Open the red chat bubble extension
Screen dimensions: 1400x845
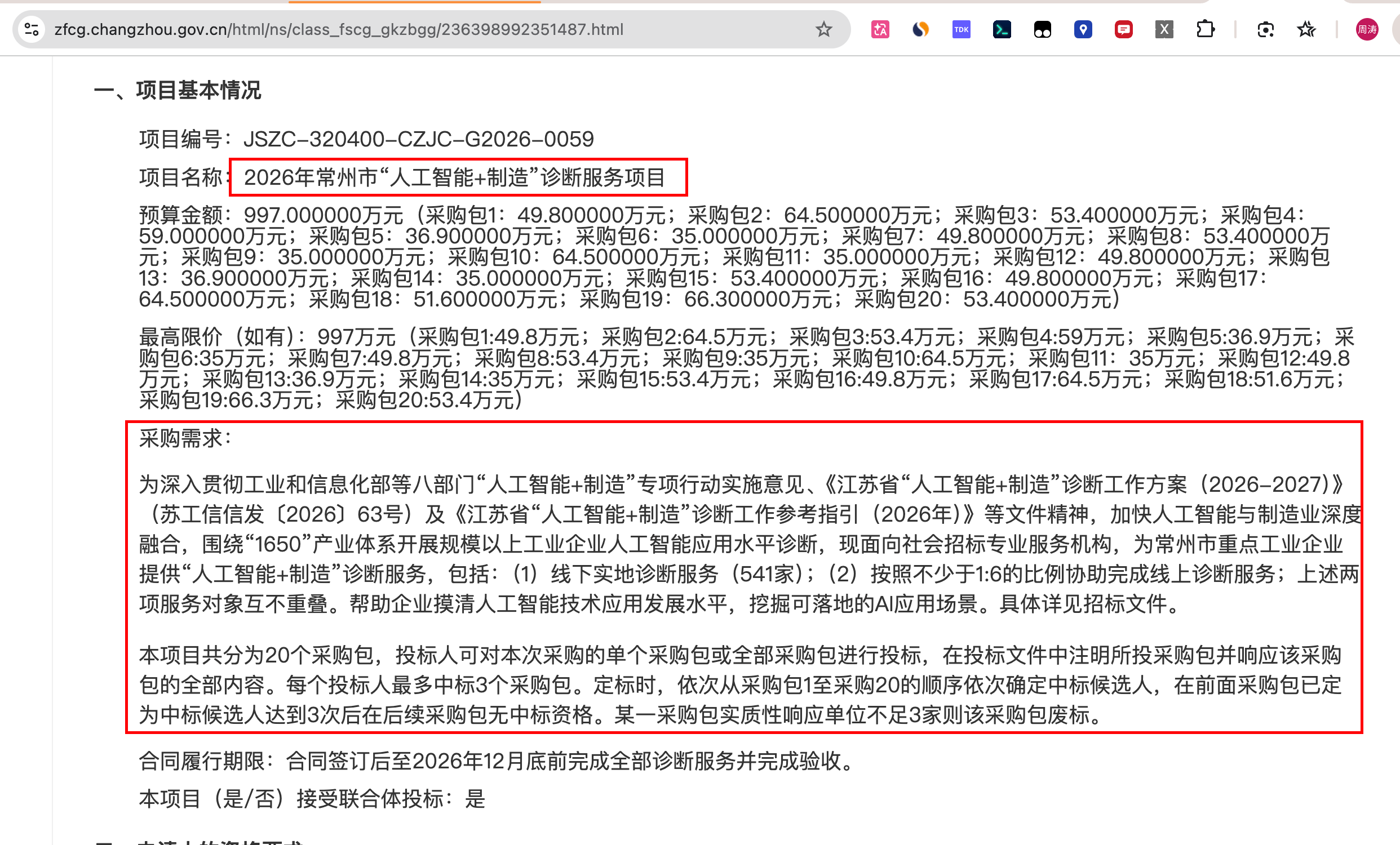click(1123, 29)
